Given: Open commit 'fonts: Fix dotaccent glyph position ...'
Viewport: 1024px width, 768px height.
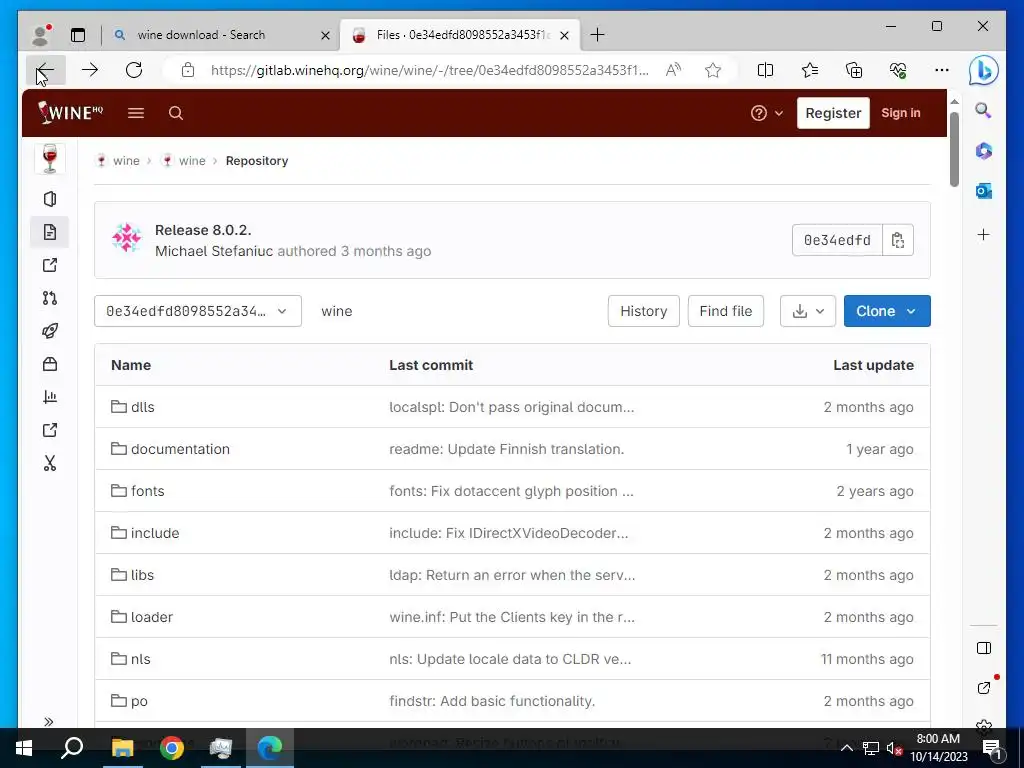Looking at the screenshot, I should coord(511,491).
